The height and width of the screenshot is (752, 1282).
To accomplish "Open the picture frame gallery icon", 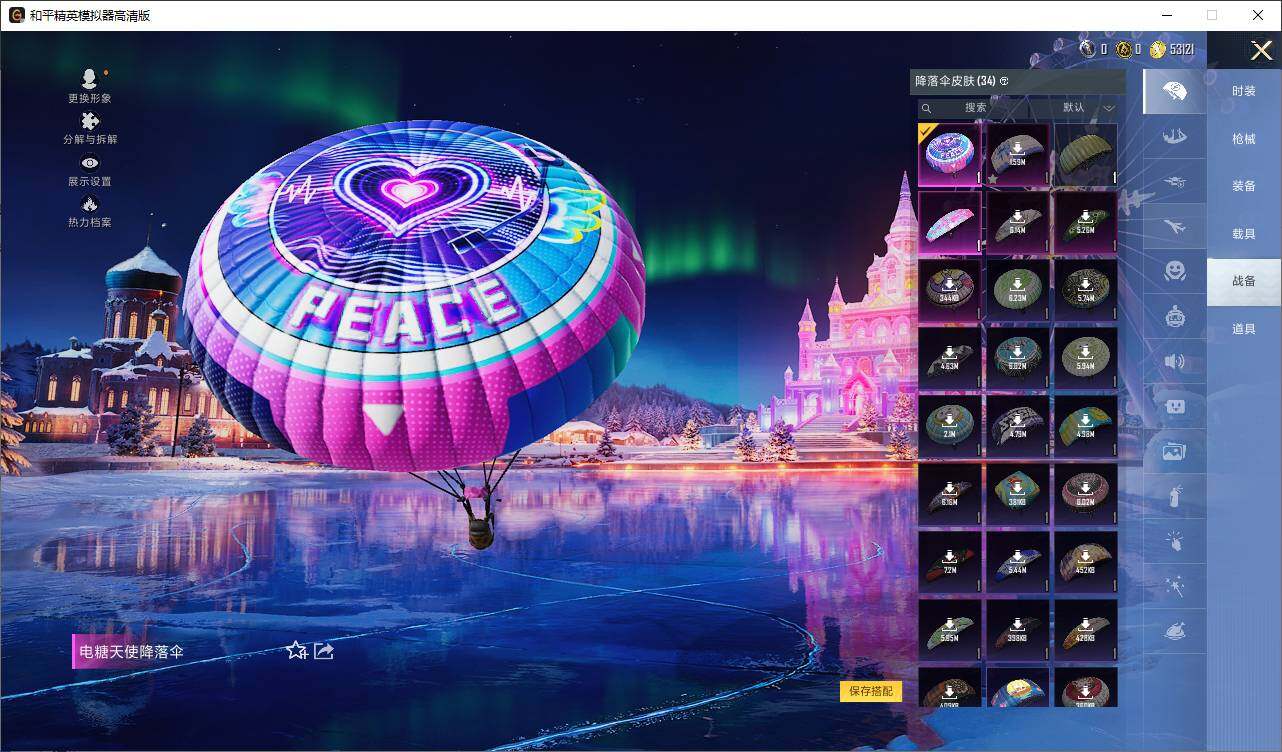I will pos(1174,450).
